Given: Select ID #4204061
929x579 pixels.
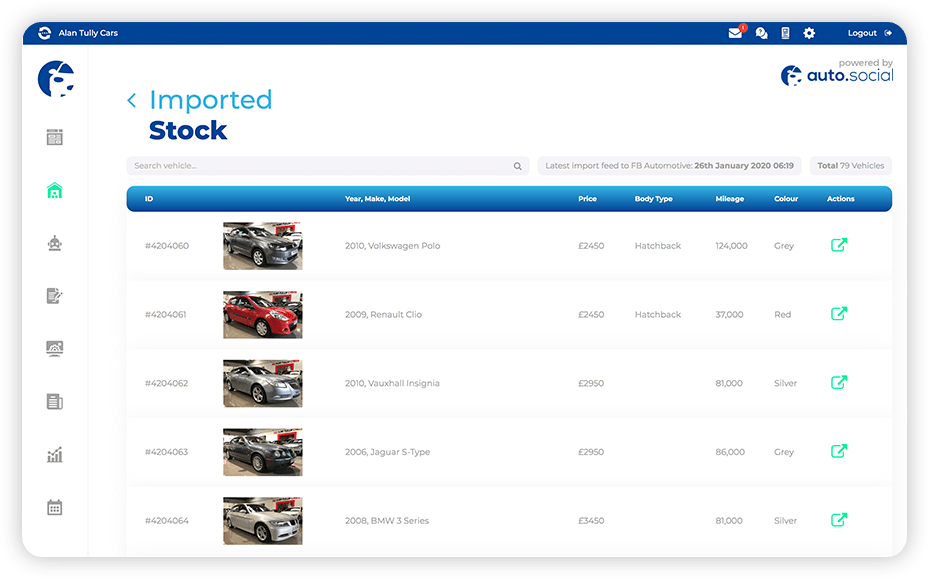Looking at the screenshot, I should pyautogui.click(x=165, y=315).
